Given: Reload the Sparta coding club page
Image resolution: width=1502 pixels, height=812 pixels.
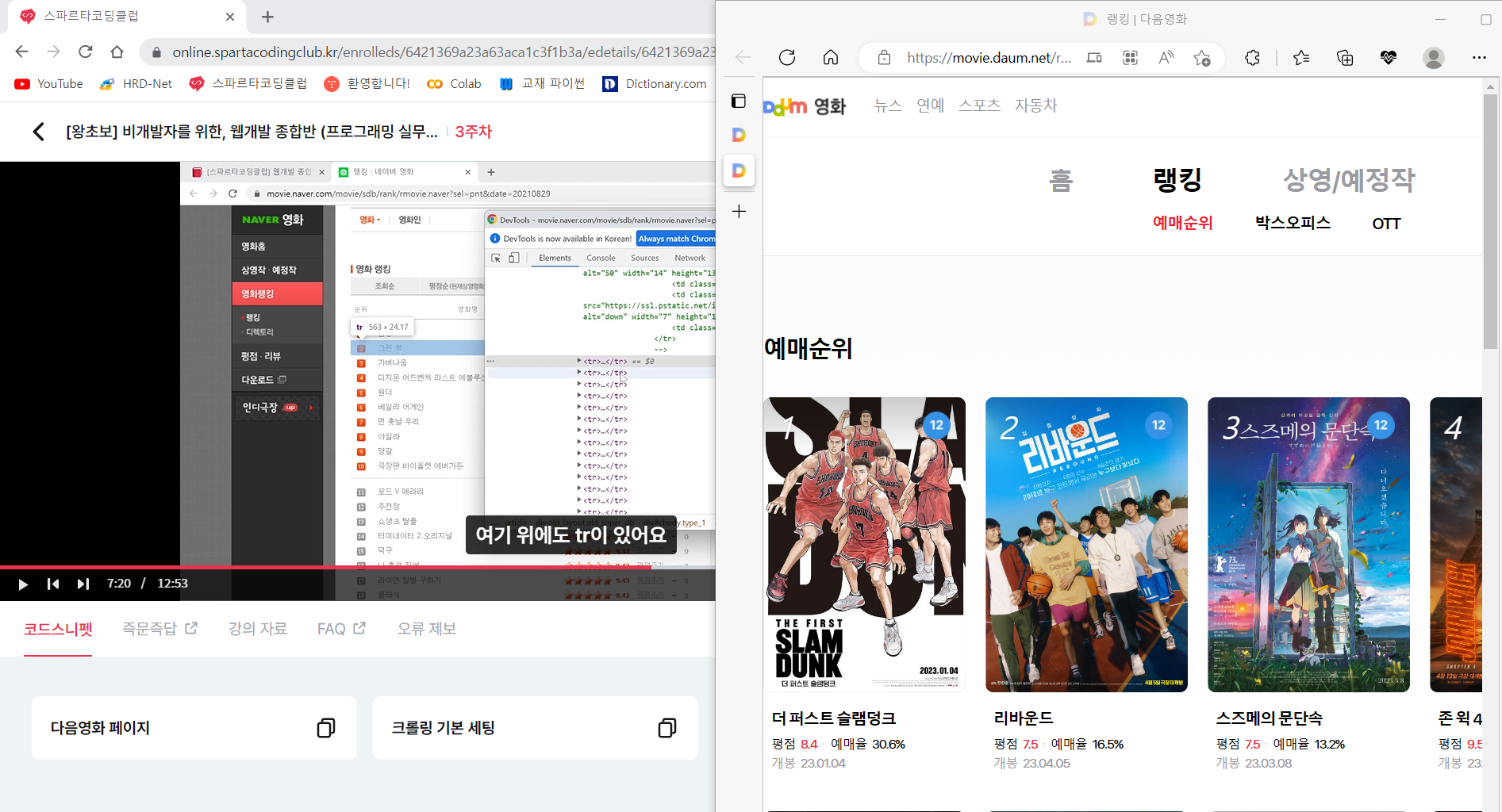Looking at the screenshot, I should [x=85, y=52].
